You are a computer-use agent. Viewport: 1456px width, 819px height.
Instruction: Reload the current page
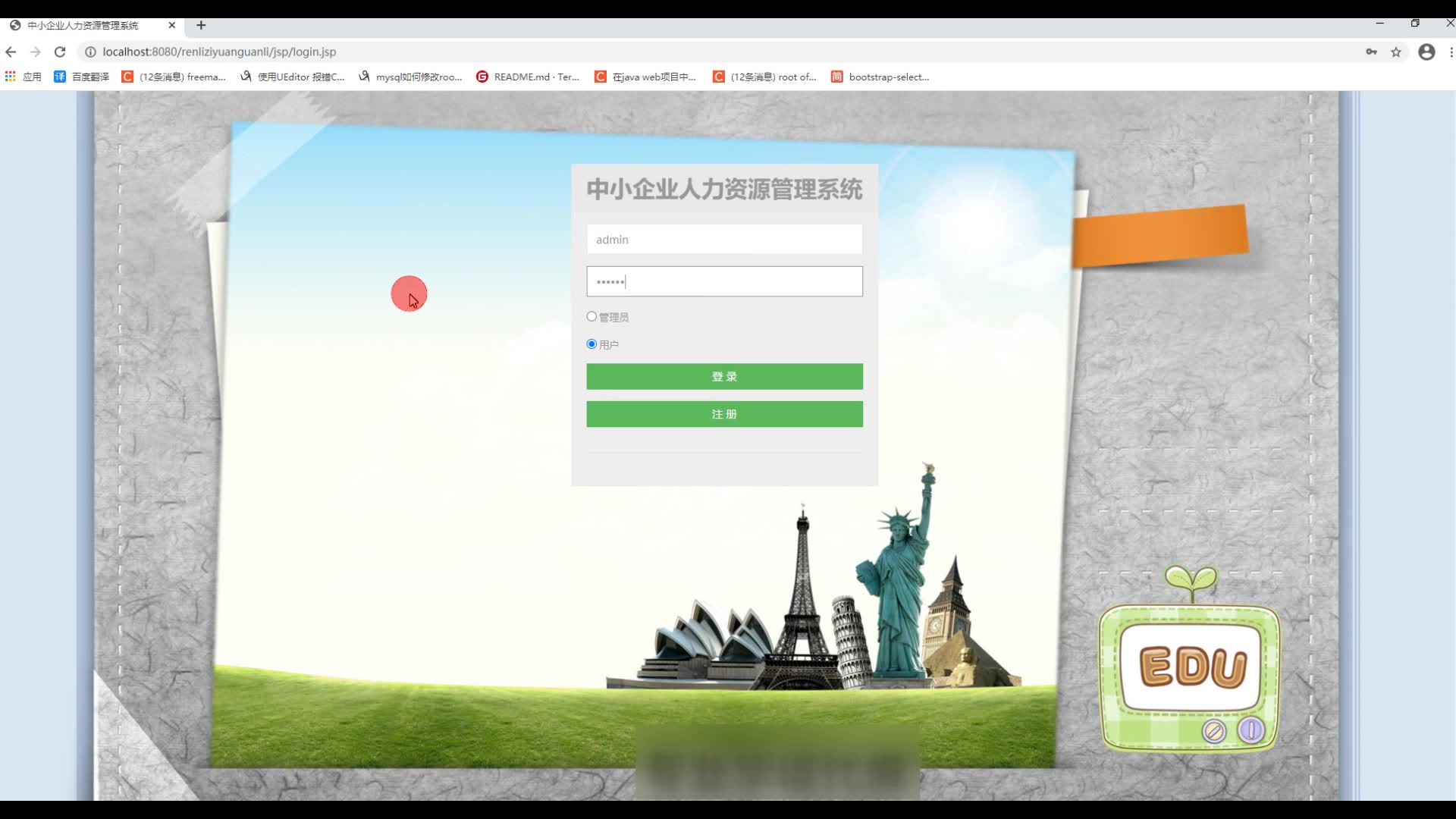[x=60, y=52]
